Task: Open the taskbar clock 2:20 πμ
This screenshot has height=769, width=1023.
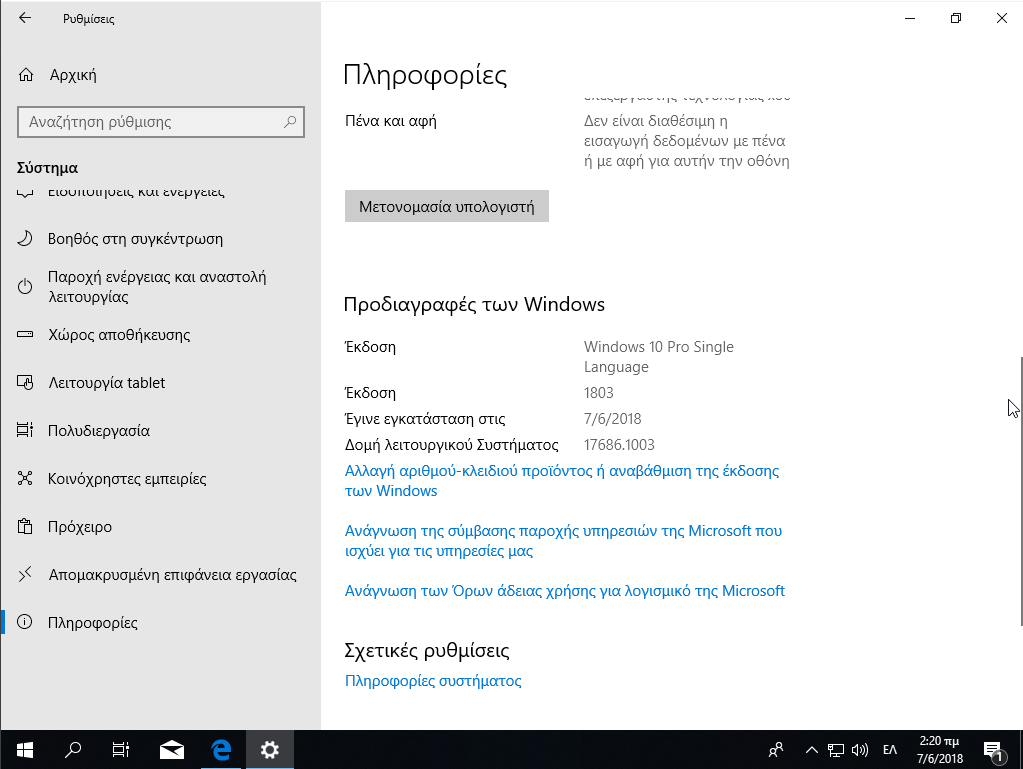Action: click(939, 750)
